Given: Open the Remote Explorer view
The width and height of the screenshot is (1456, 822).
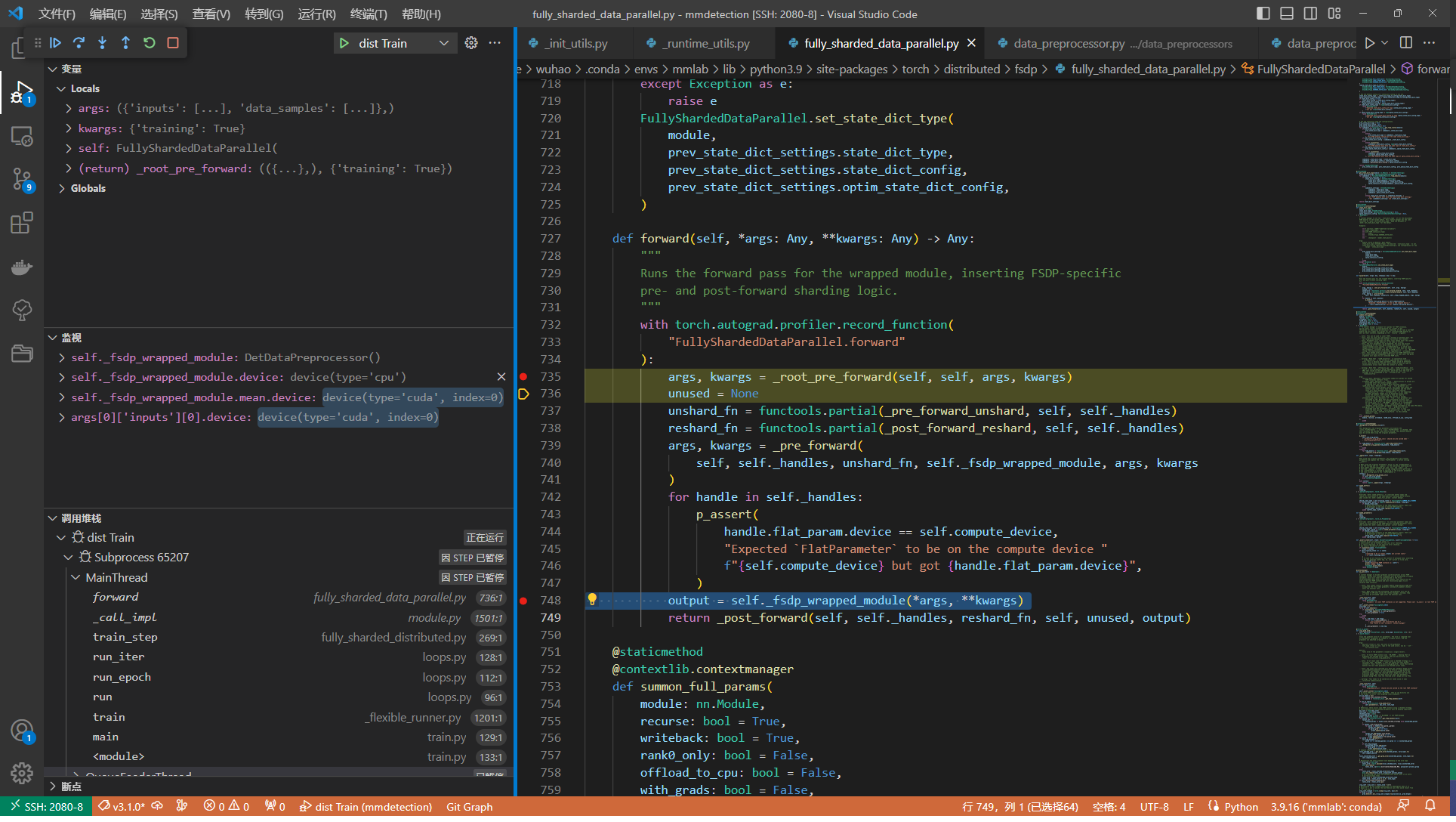Looking at the screenshot, I should pyautogui.click(x=21, y=137).
